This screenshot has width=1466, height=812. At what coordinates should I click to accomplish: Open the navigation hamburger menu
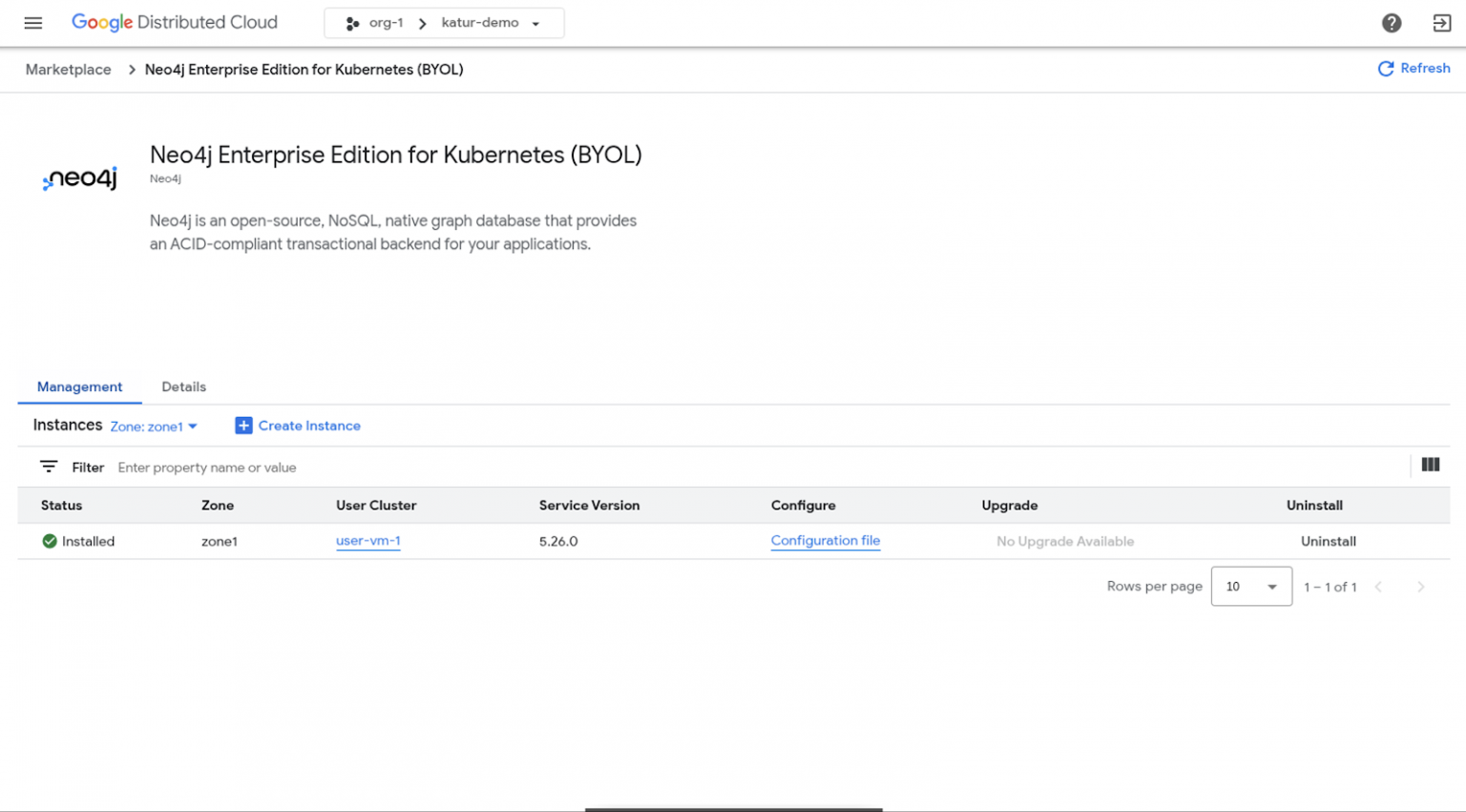click(32, 23)
